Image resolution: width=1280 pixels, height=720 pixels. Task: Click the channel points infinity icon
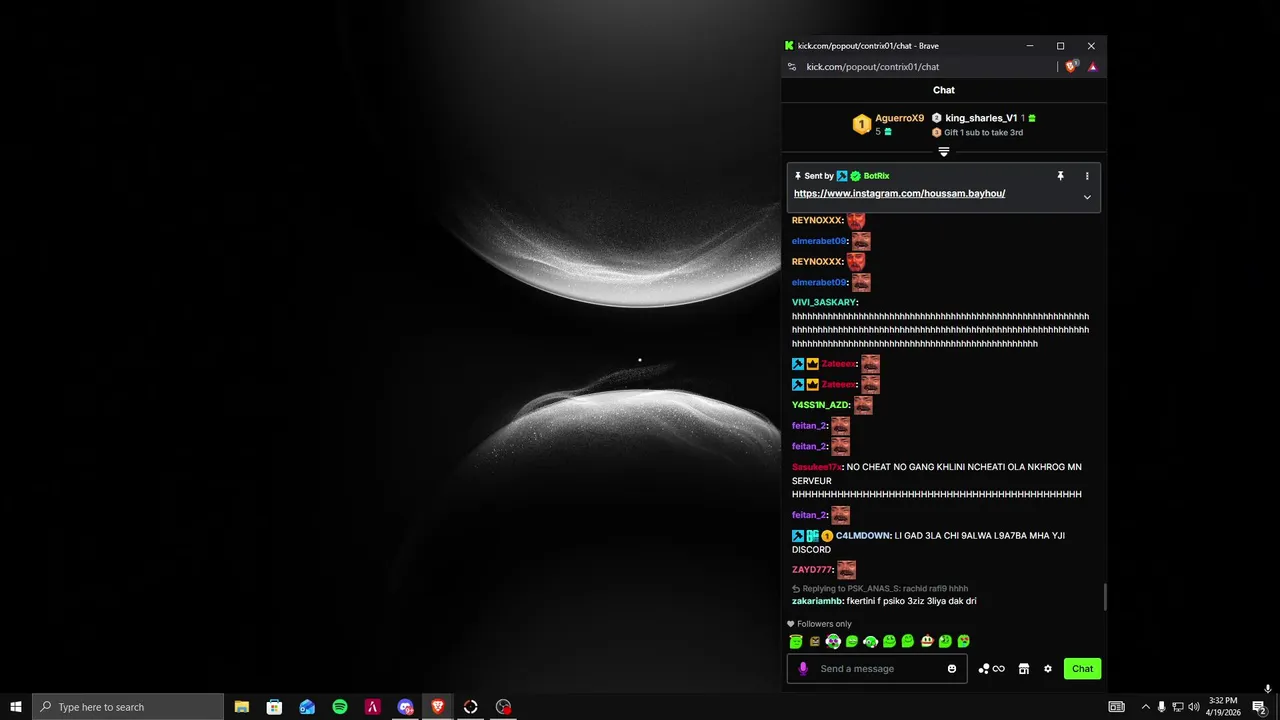point(998,669)
